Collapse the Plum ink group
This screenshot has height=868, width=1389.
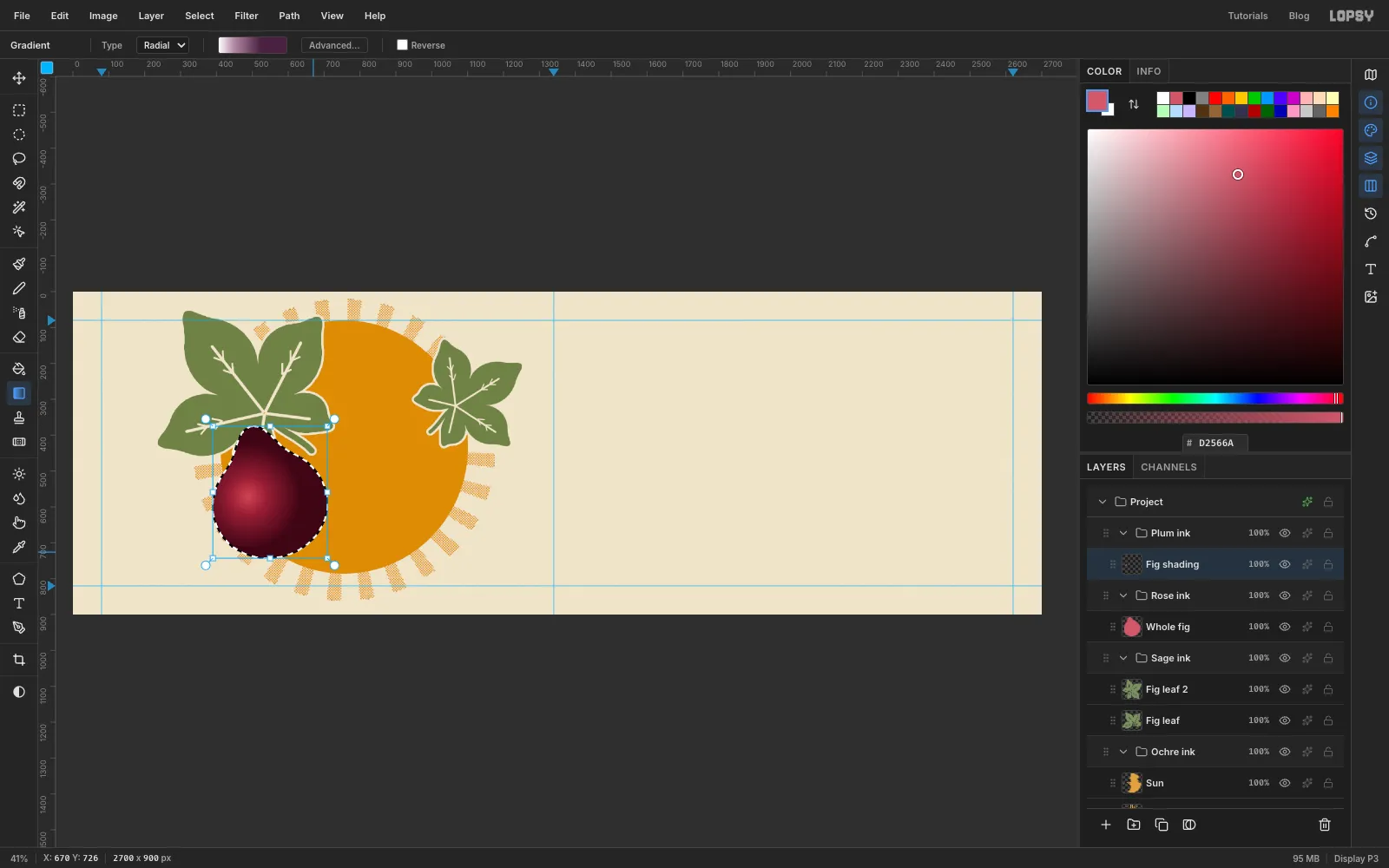point(1123,533)
